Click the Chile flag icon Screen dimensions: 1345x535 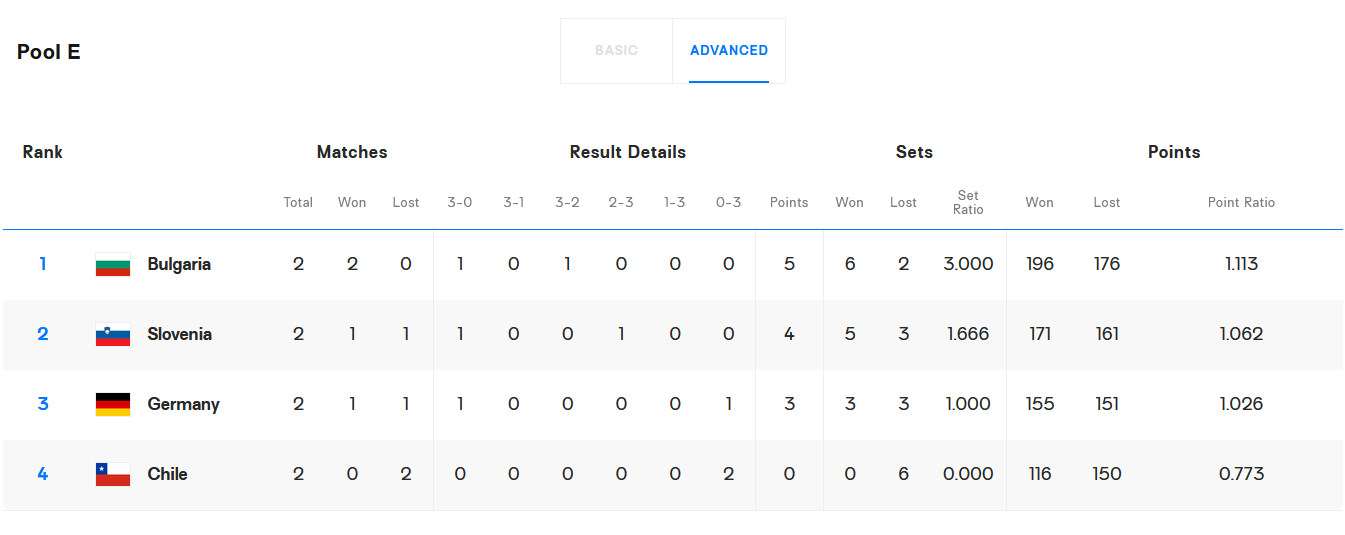(113, 475)
